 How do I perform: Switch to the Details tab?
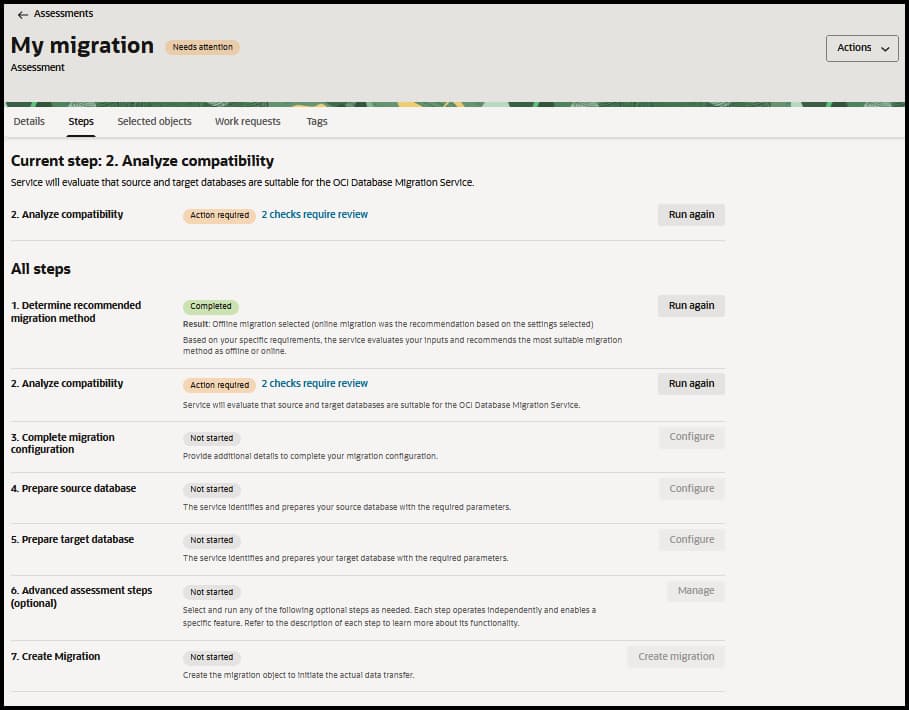pyautogui.click(x=29, y=122)
